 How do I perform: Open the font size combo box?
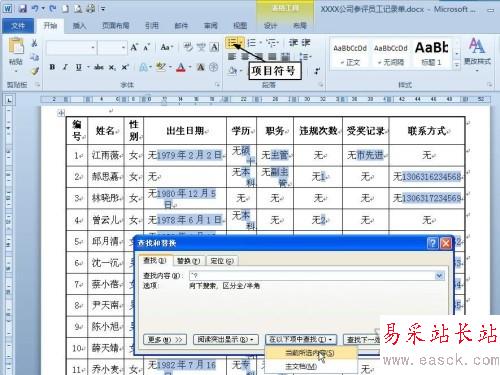pos(113,48)
